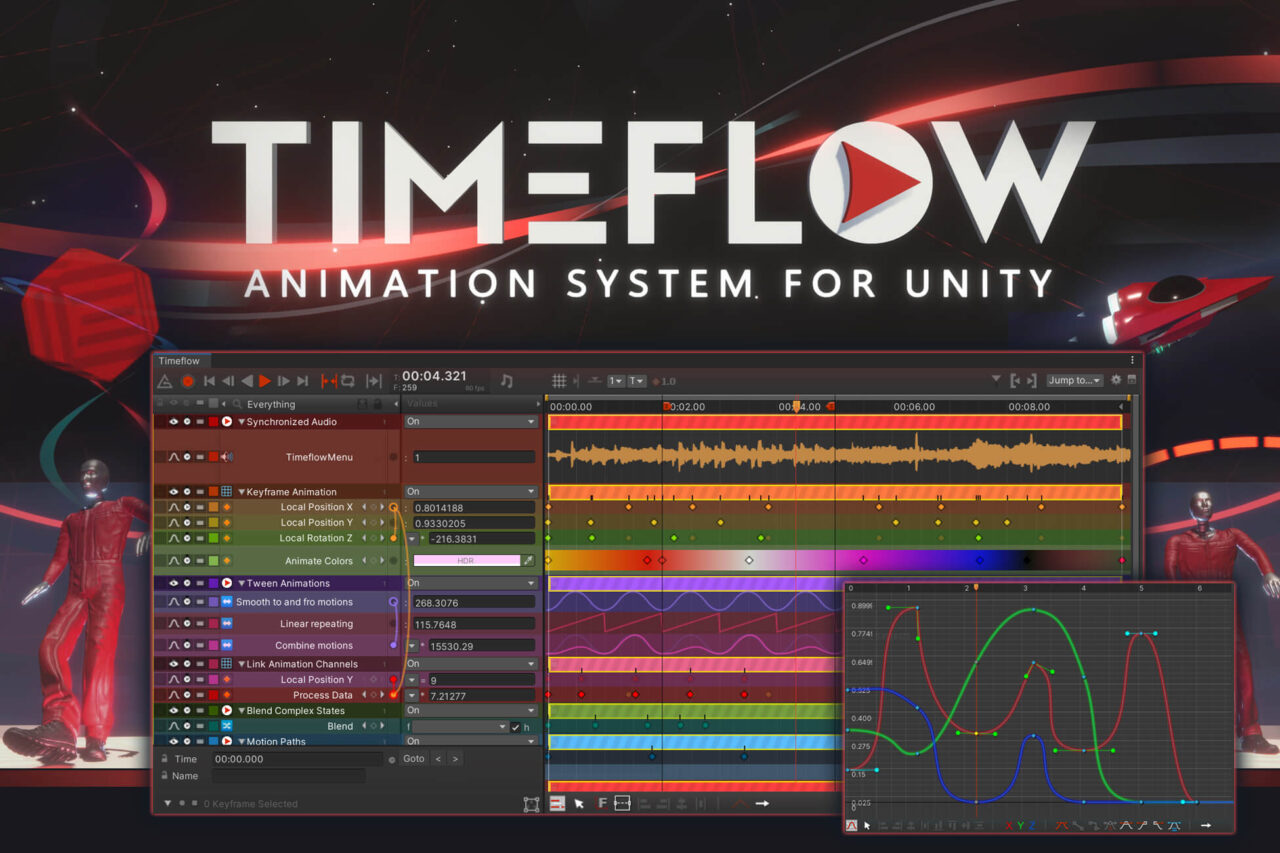The width and height of the screenshot is (1280, 853).
Task: Toggle the loop playback icon
Action: pyautogui.click(x=347, y=381)
